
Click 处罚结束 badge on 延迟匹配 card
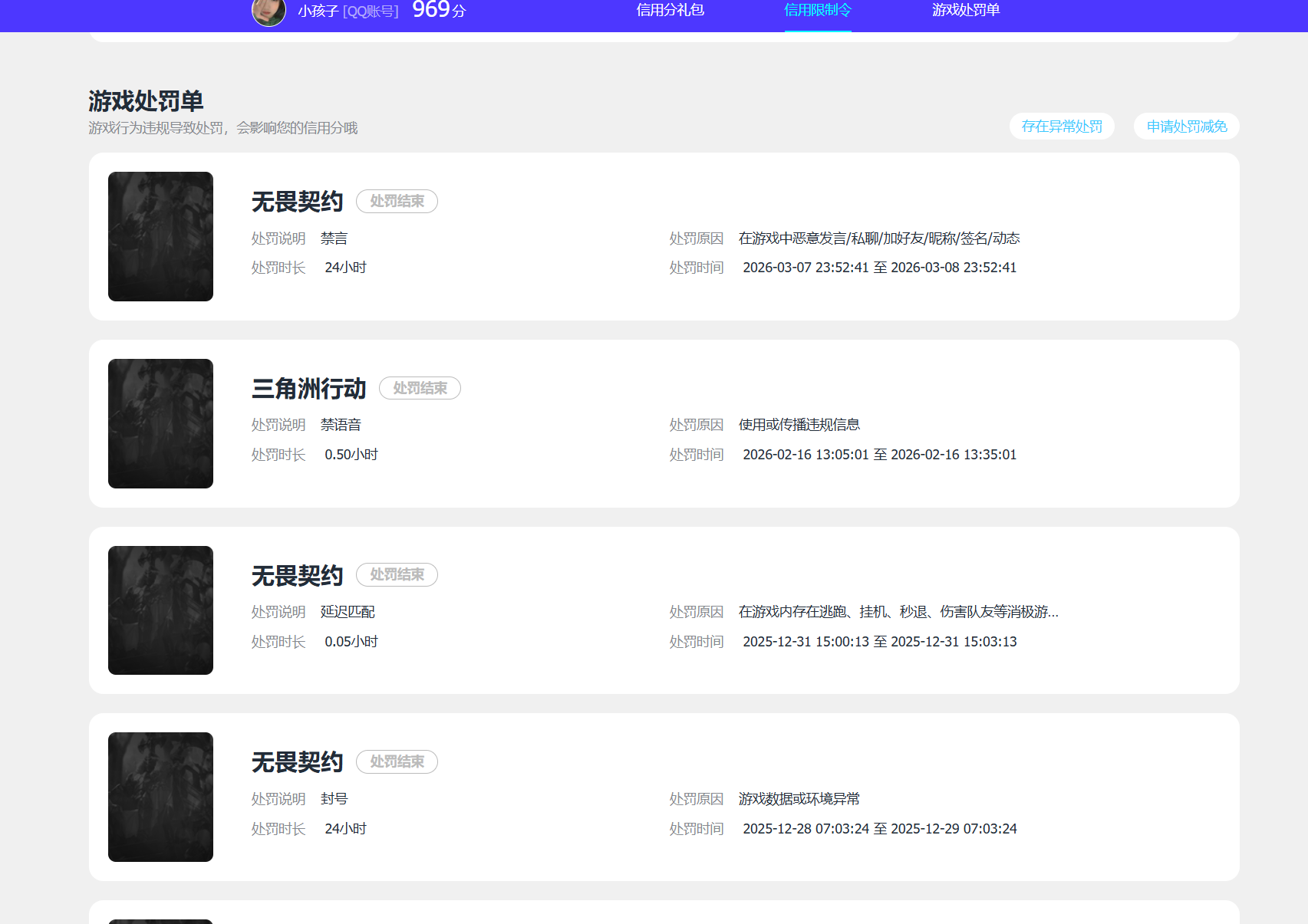(x=397, y=574)
